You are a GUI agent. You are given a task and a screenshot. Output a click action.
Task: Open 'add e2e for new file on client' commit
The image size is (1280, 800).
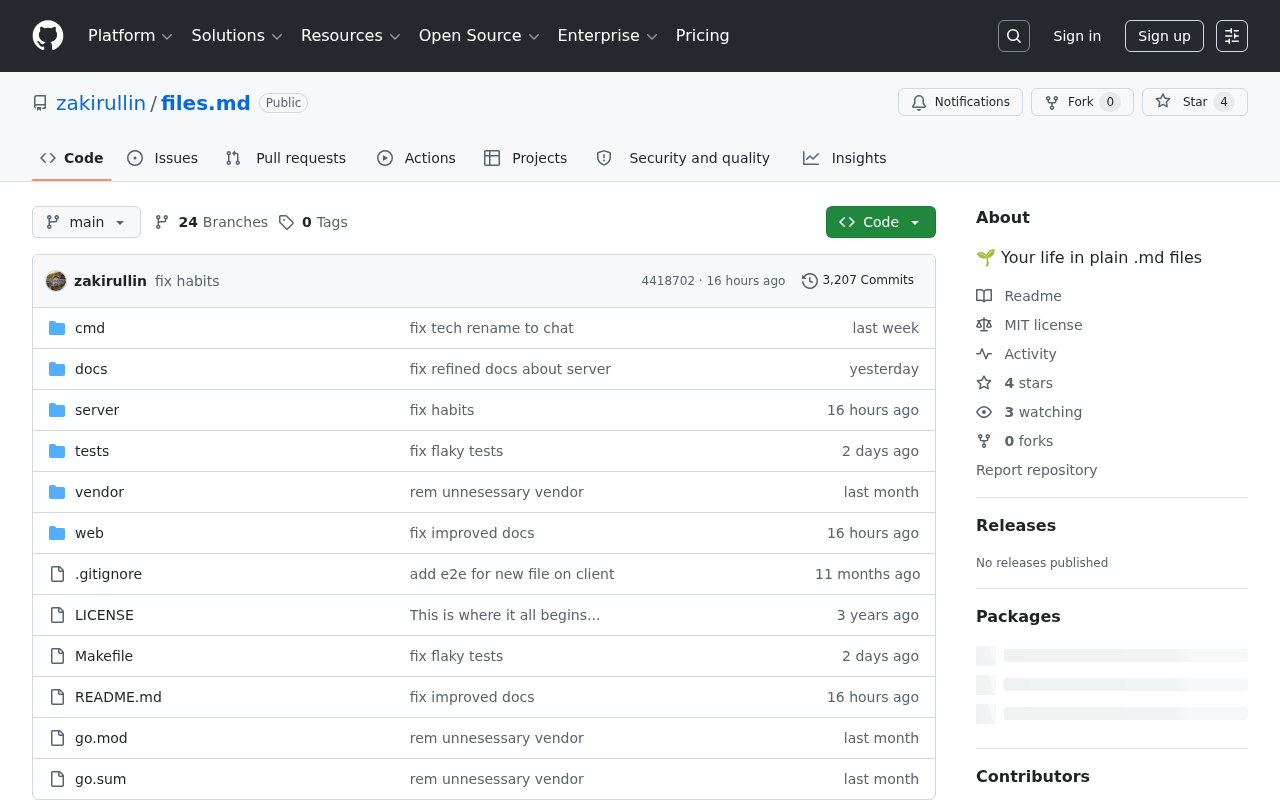[512, 574]
